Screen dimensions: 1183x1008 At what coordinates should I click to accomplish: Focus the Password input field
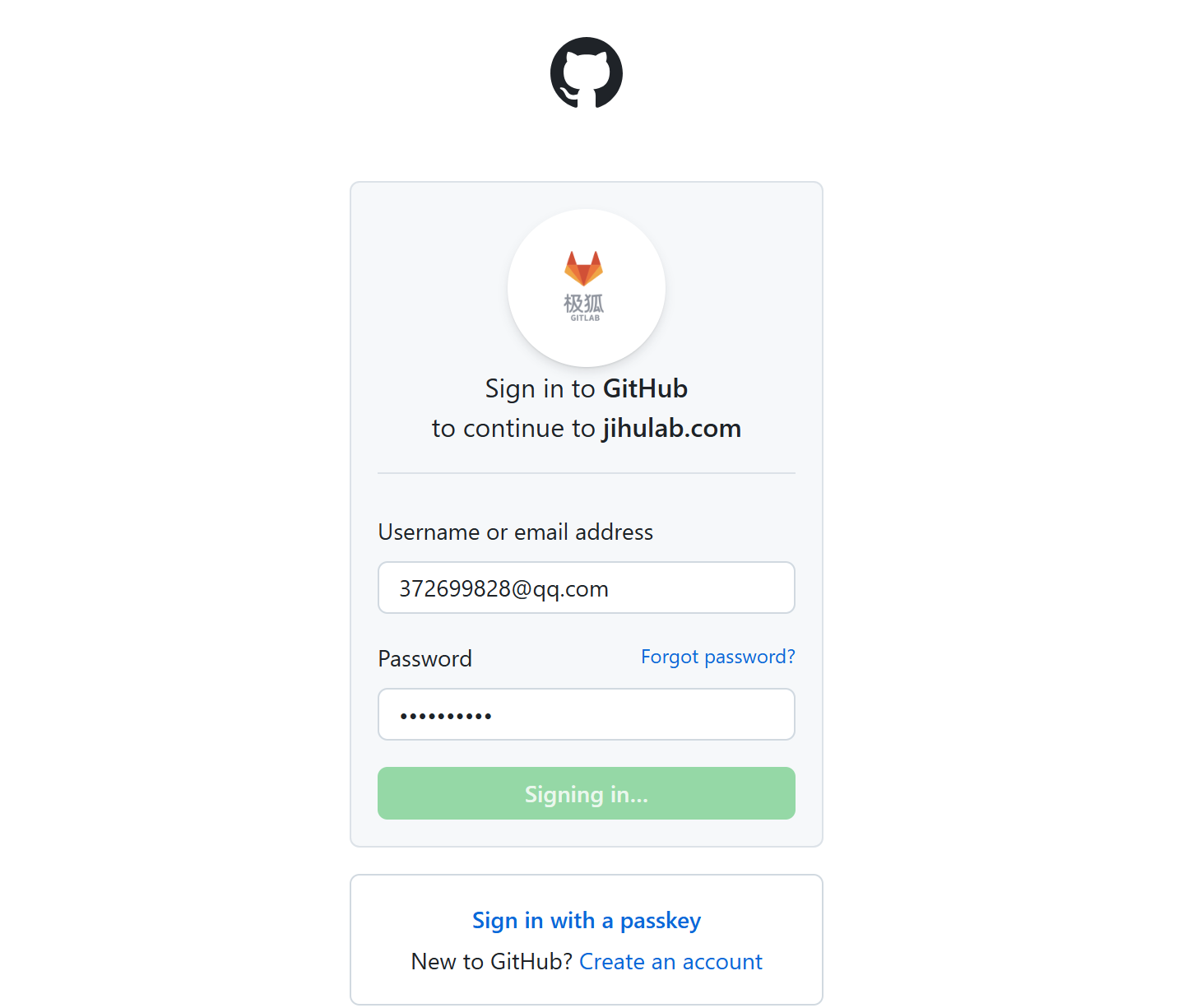(x=586, y=714)
